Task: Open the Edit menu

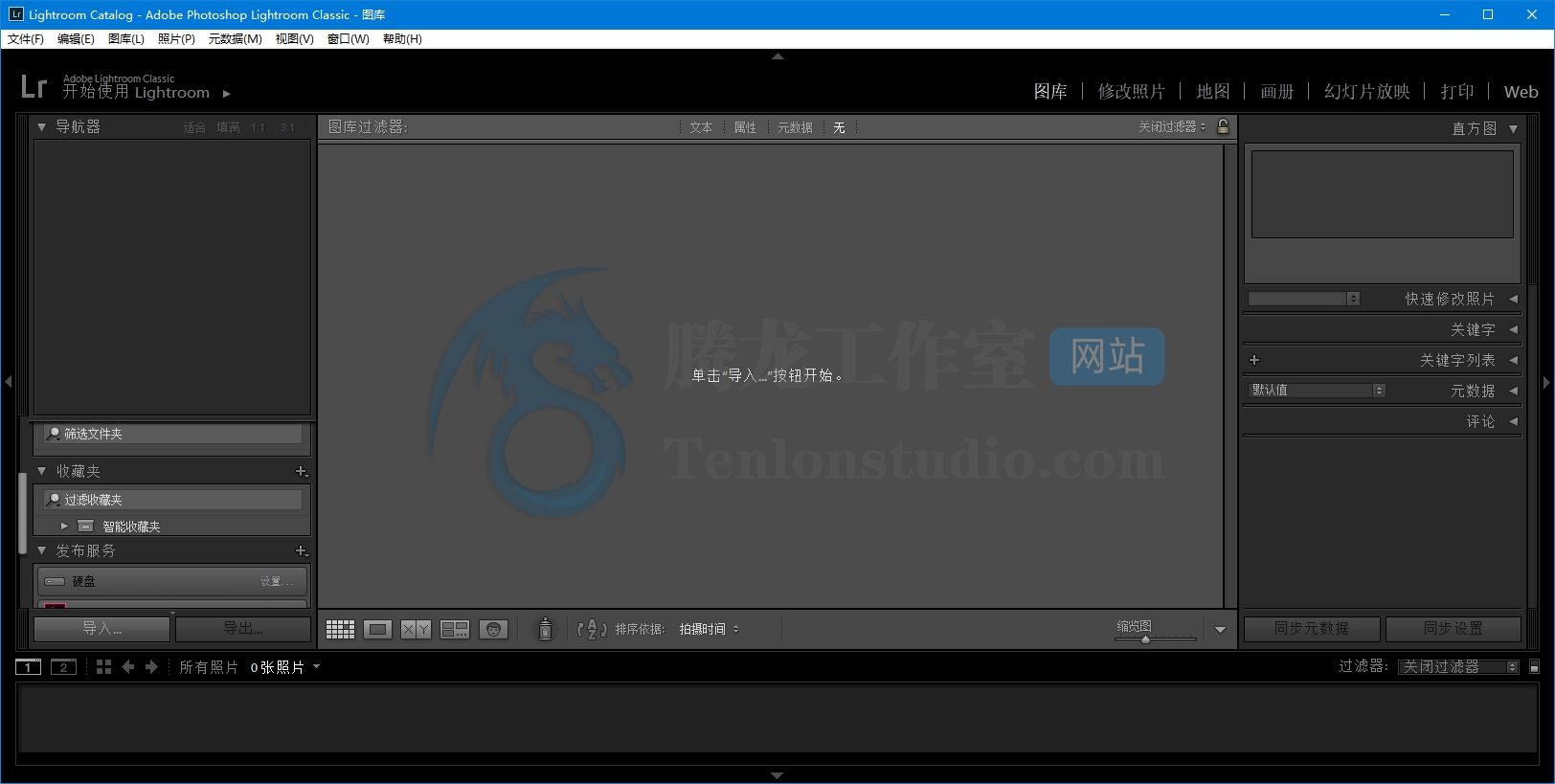Action: [x=76, y=39]
